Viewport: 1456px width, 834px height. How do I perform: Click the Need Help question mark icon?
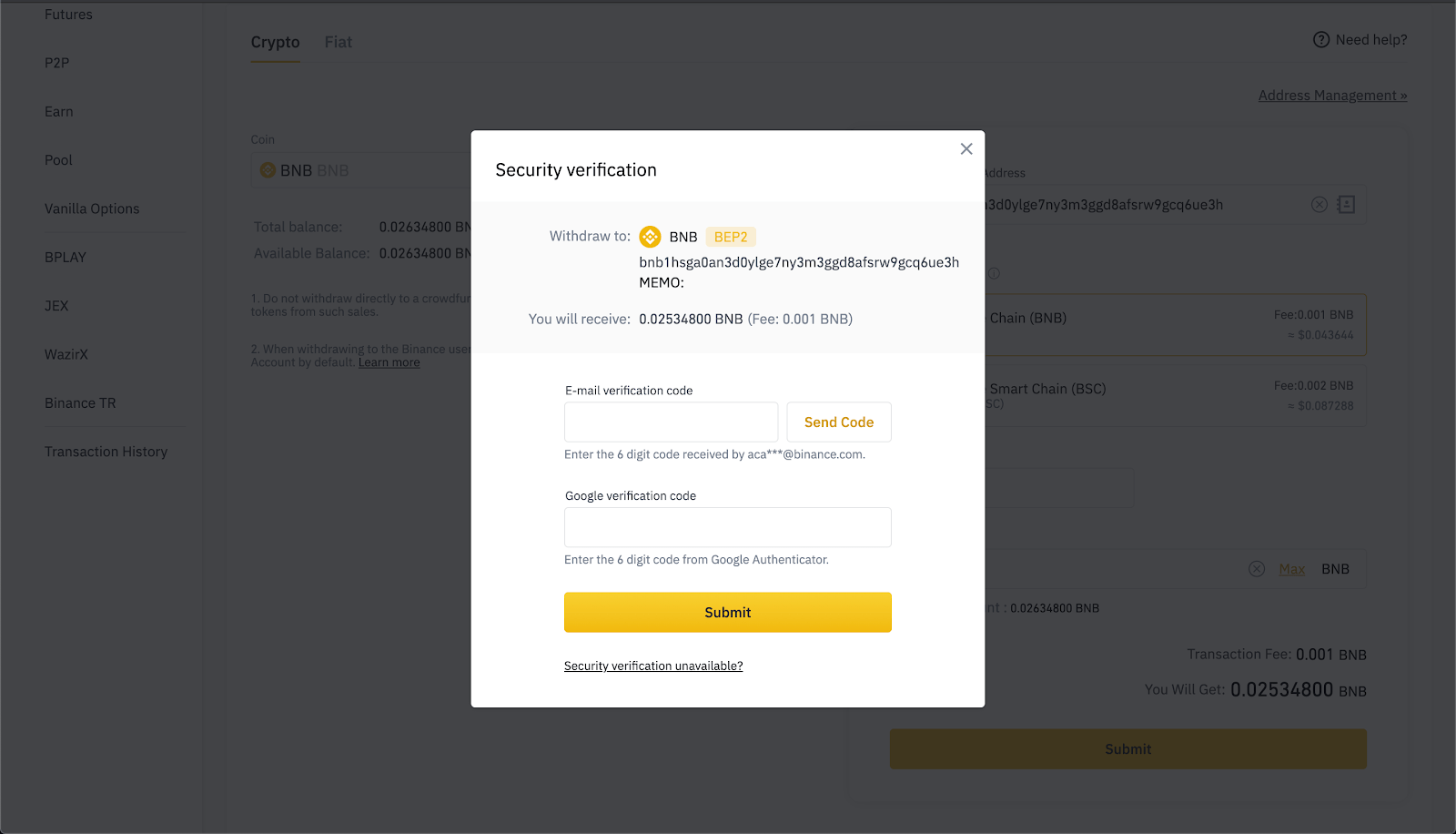point(1321,39)
